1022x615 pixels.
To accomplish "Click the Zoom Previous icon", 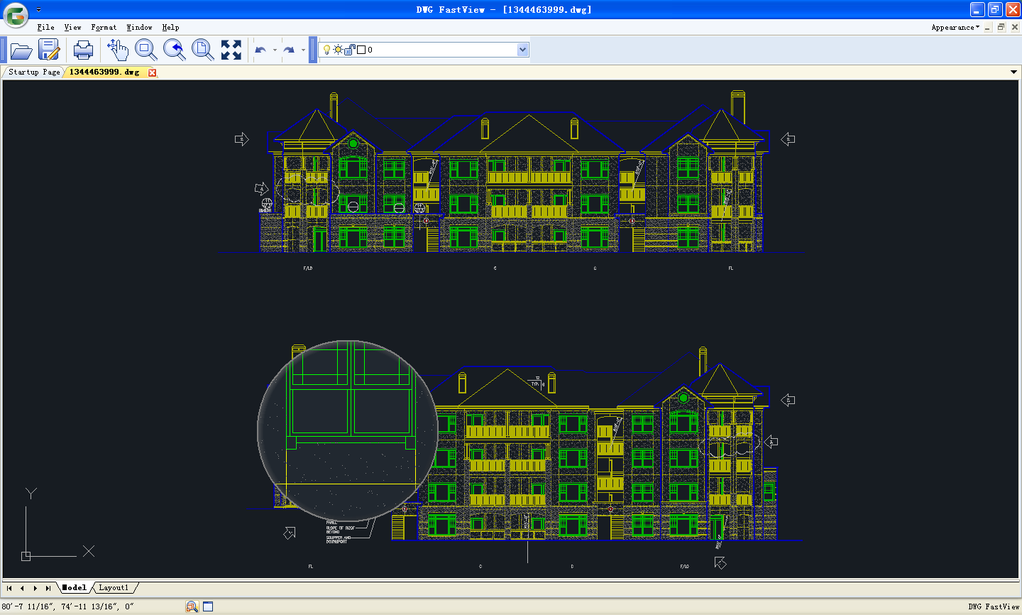I will 175,50.
